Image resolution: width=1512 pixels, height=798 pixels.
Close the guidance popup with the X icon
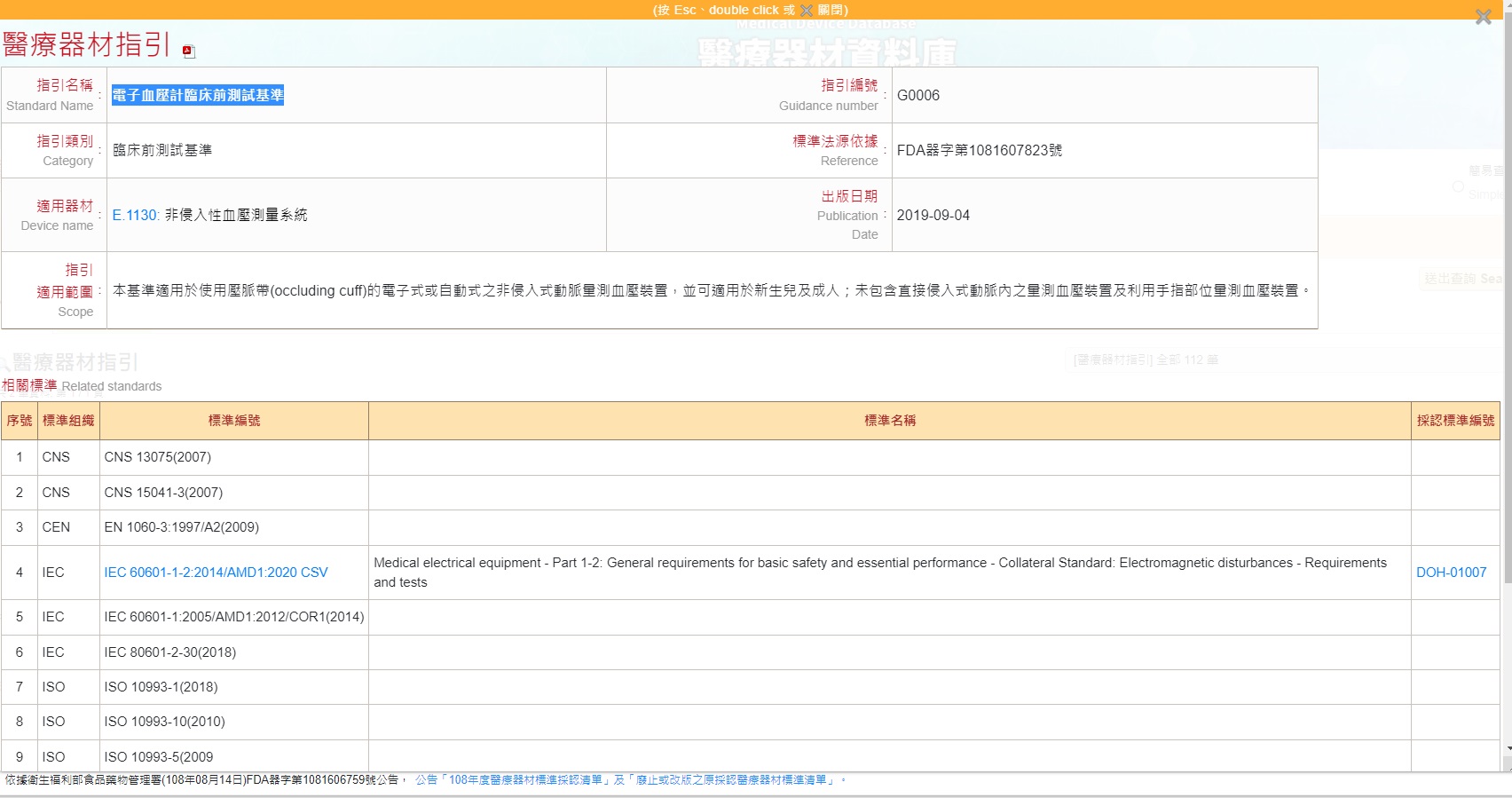click(1483, 17)
